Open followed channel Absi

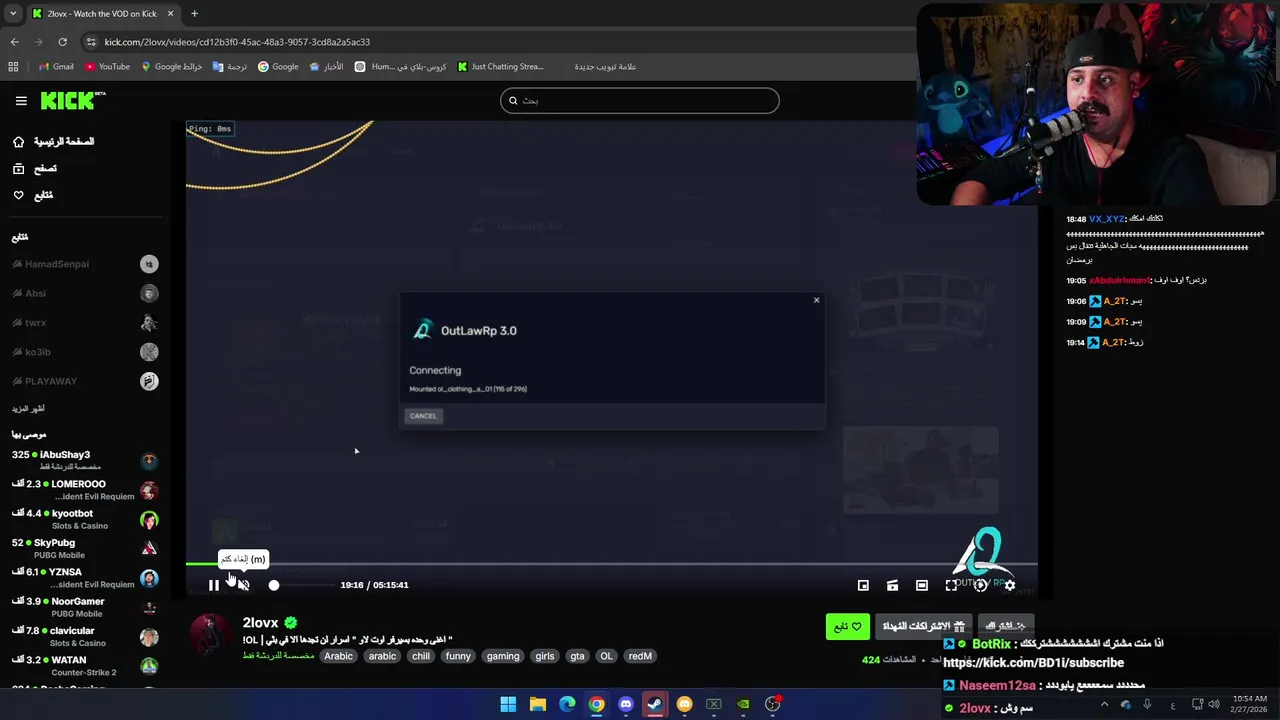click(x=85, y=293)
